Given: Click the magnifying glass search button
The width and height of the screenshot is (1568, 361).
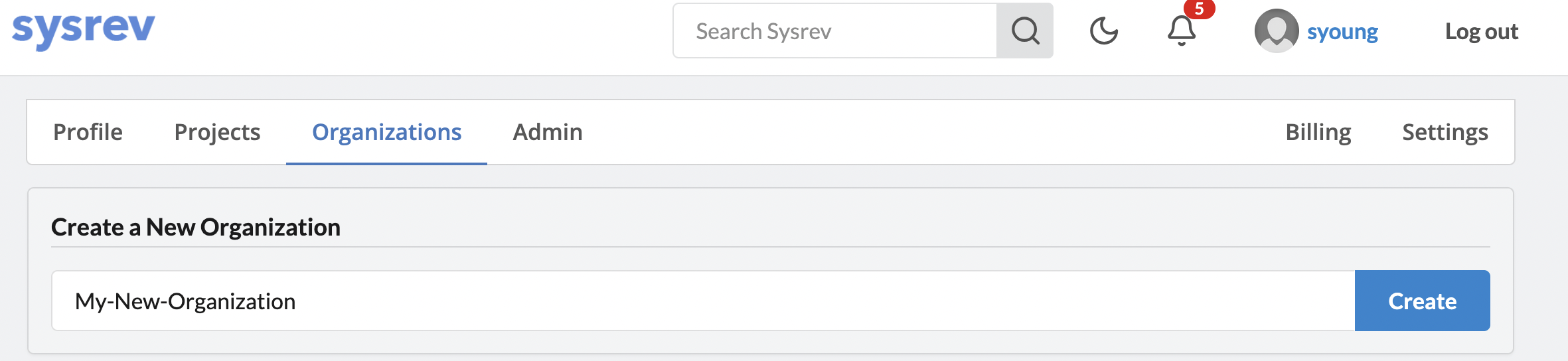Looking at the screenshot, I should click(x=1025, y=31).
